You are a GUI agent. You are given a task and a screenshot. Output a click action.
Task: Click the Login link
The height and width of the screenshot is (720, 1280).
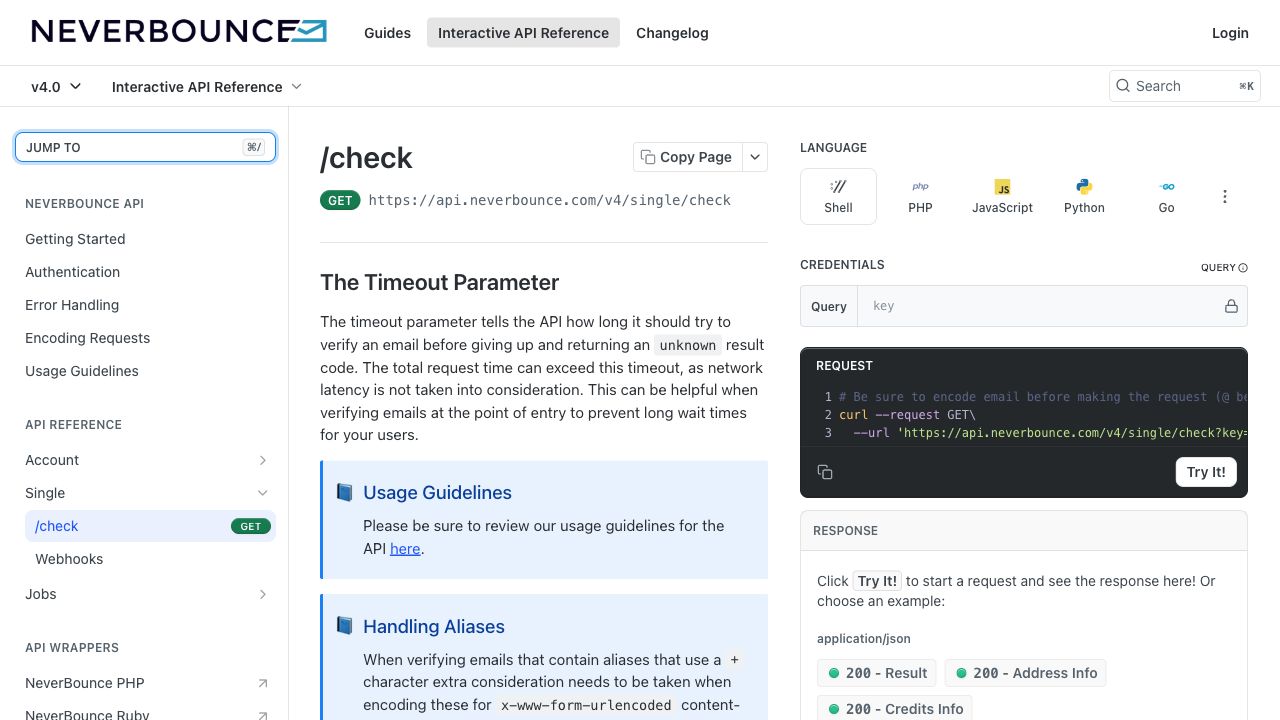1230,33
